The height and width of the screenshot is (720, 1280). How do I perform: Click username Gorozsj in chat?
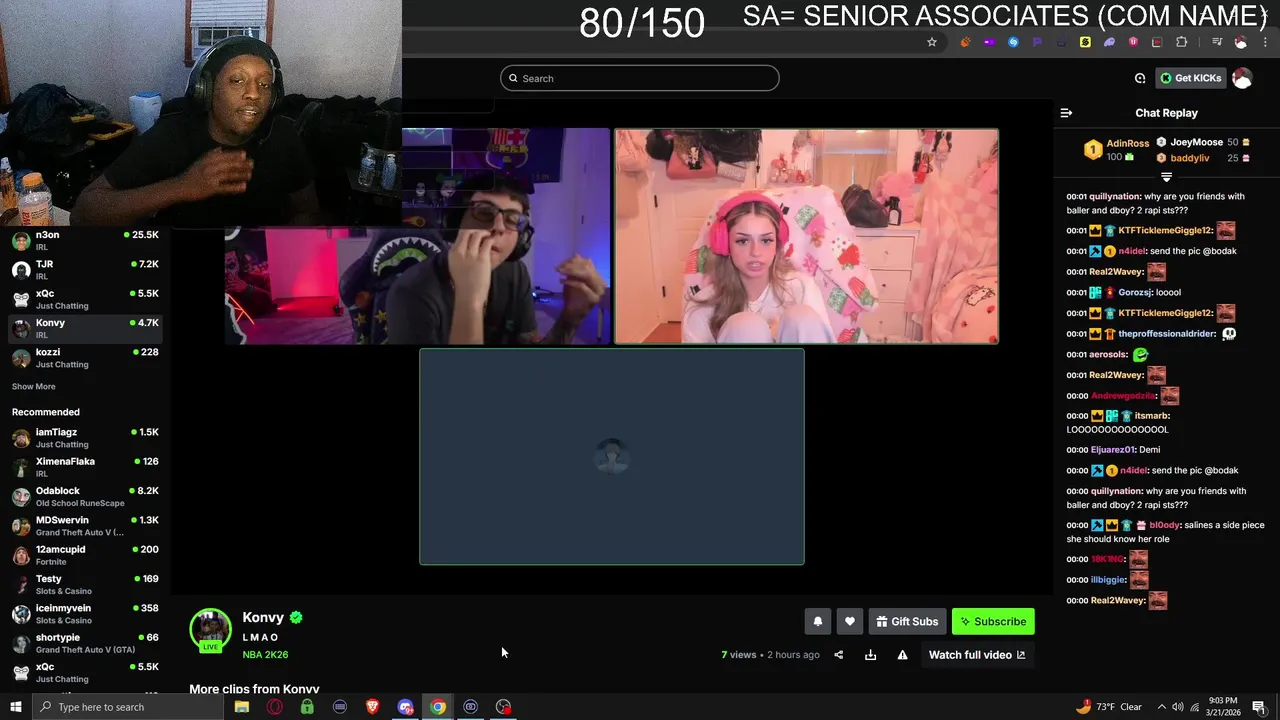(1135, 292)
